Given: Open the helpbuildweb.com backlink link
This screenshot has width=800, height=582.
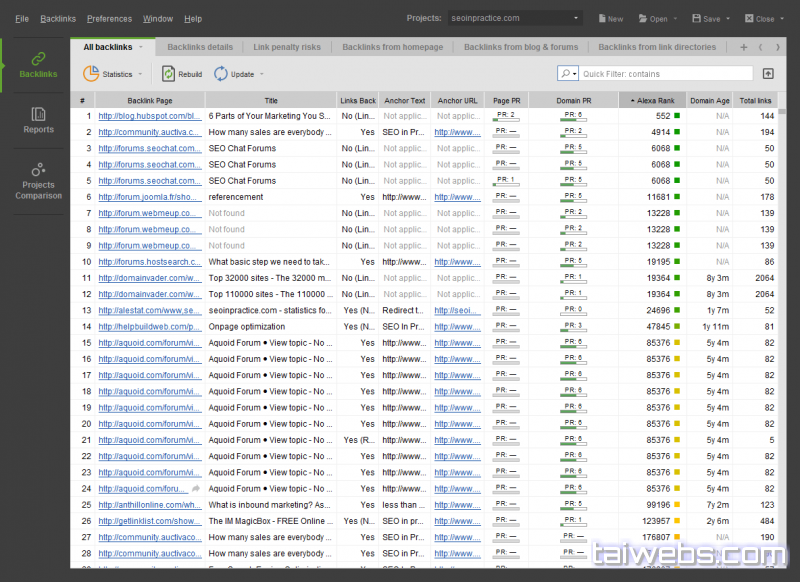Looking at the screenshot, I should coord(149,327).
